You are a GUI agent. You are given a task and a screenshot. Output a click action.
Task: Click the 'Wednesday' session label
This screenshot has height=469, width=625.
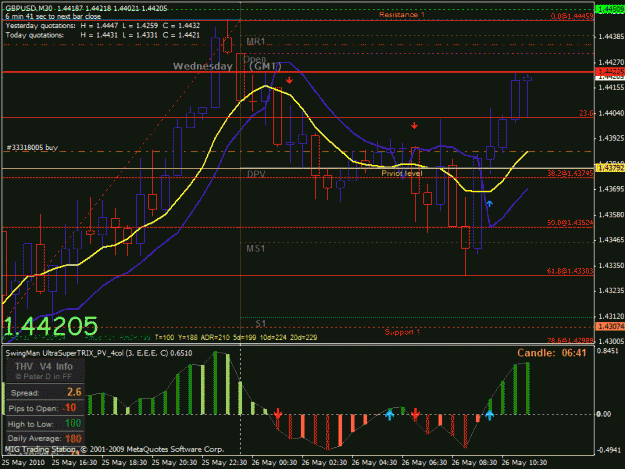[203, 66]
